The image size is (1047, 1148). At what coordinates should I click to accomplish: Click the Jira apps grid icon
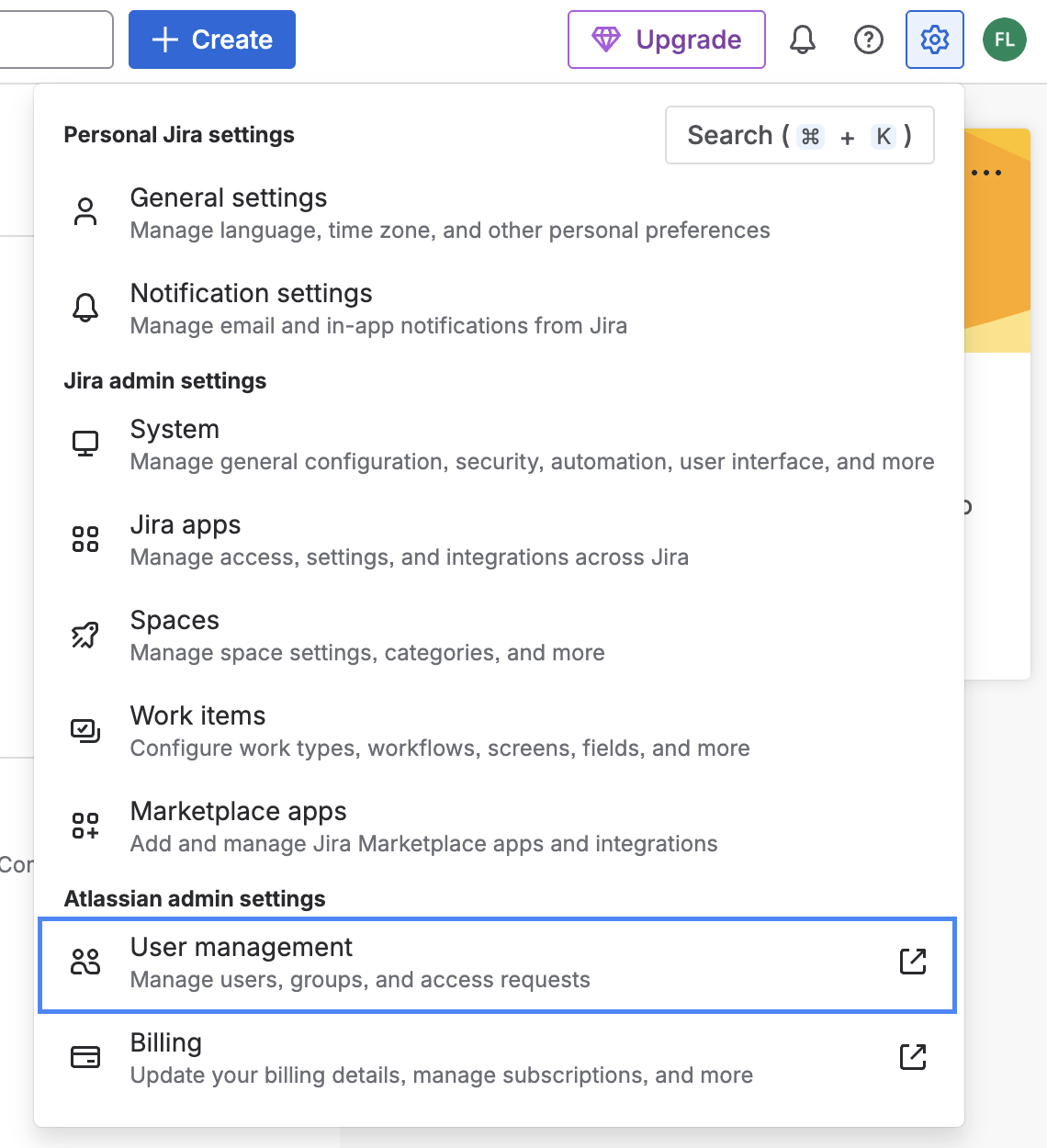pos(84,538)
